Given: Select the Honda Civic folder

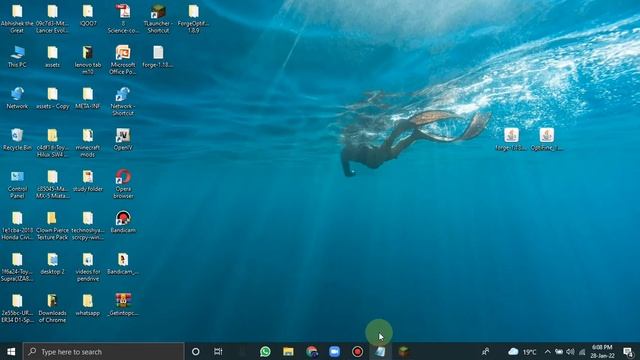Looking at the screenshot, I should pyautogui.click(x=17, y=225).
